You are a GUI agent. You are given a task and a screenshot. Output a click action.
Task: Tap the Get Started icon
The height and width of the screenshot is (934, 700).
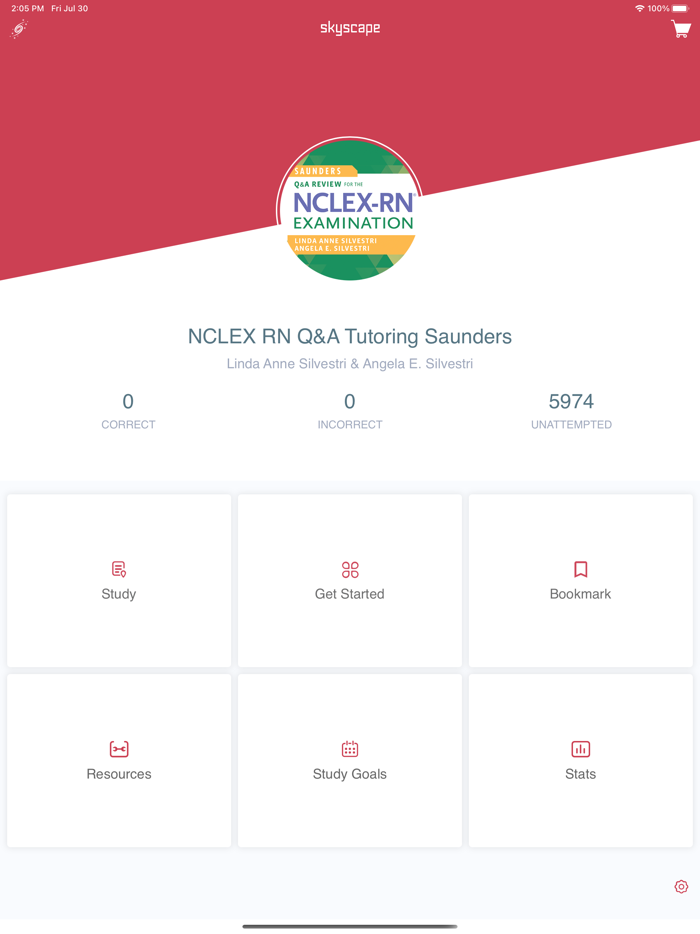tap(349, 570)
